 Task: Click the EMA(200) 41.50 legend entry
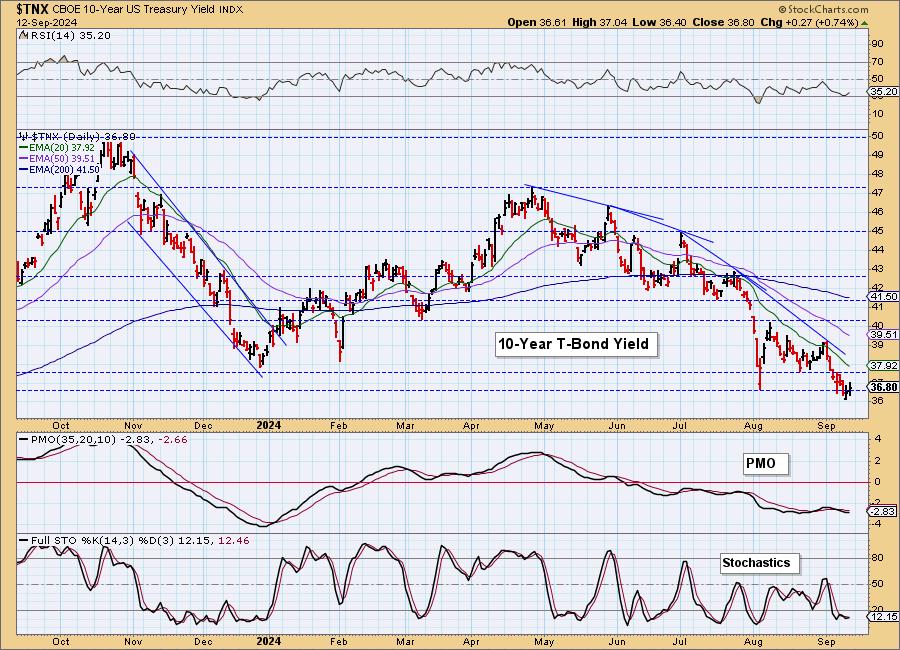(59, 169)
